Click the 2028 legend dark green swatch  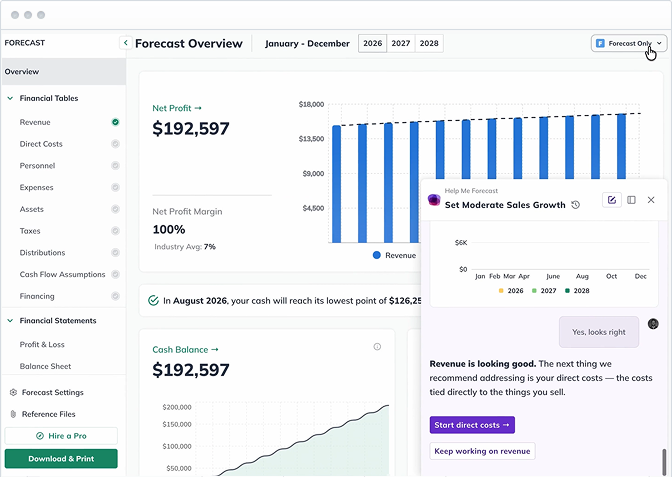pyautogui.click(x=567, y=291)
